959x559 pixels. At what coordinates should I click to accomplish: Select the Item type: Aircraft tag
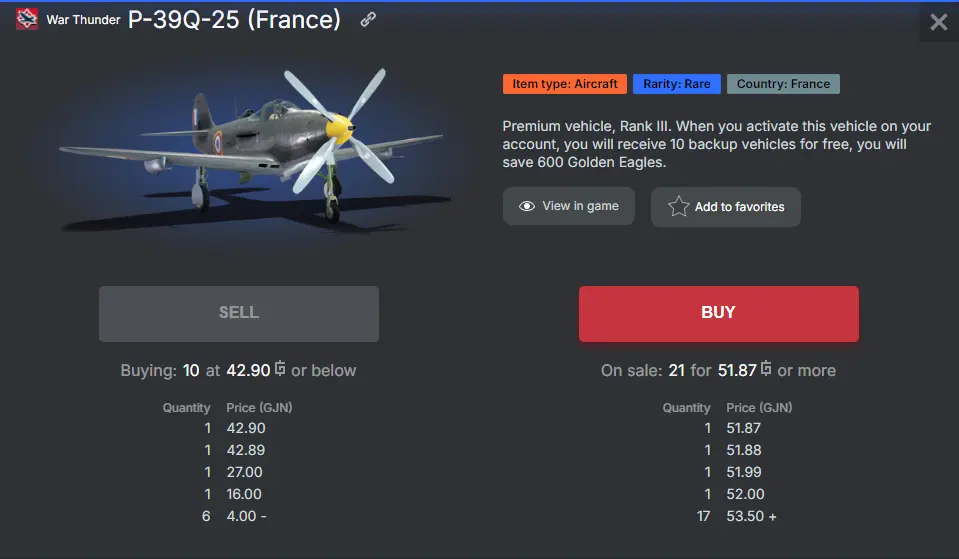(565, 84)
